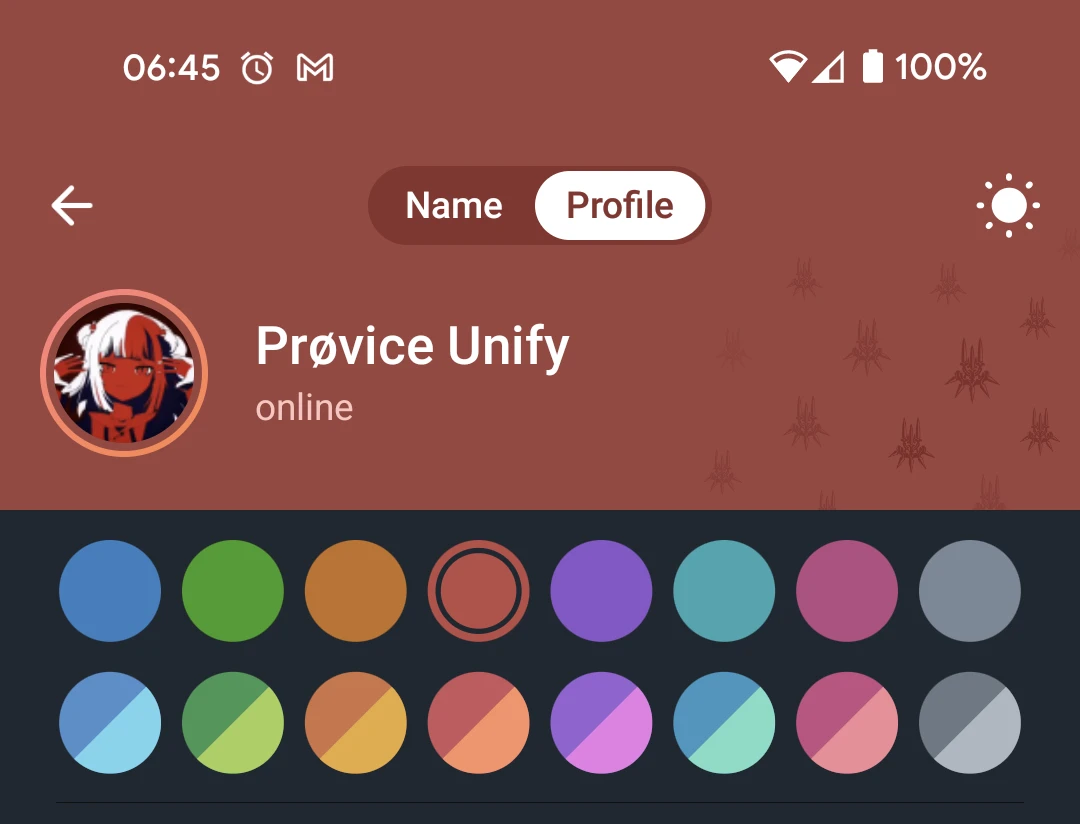This screenshot has height=824, width=1080.
Task: Switch to the Profile tab
Action: point(620,205)
